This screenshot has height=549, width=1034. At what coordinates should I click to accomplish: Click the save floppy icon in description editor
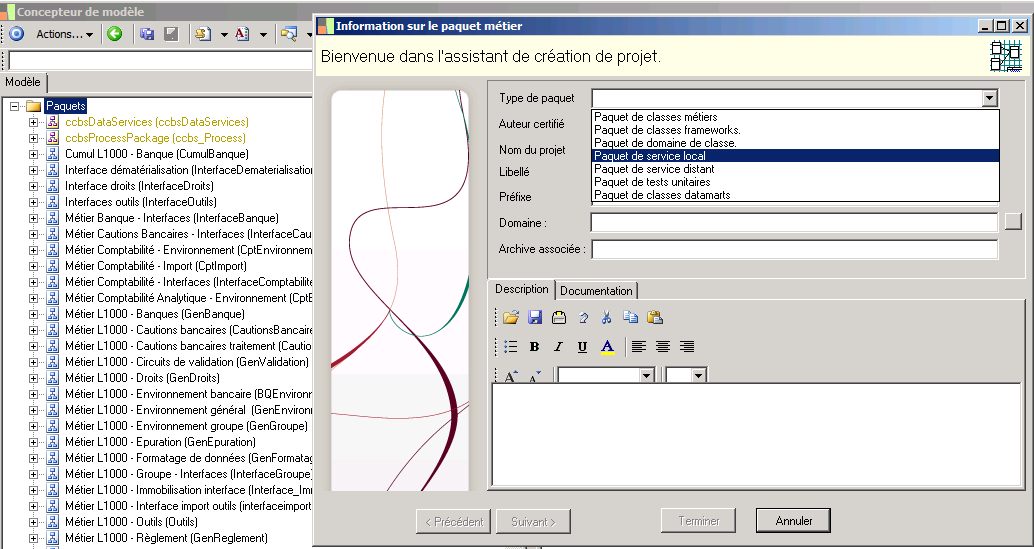pos(535,318)
